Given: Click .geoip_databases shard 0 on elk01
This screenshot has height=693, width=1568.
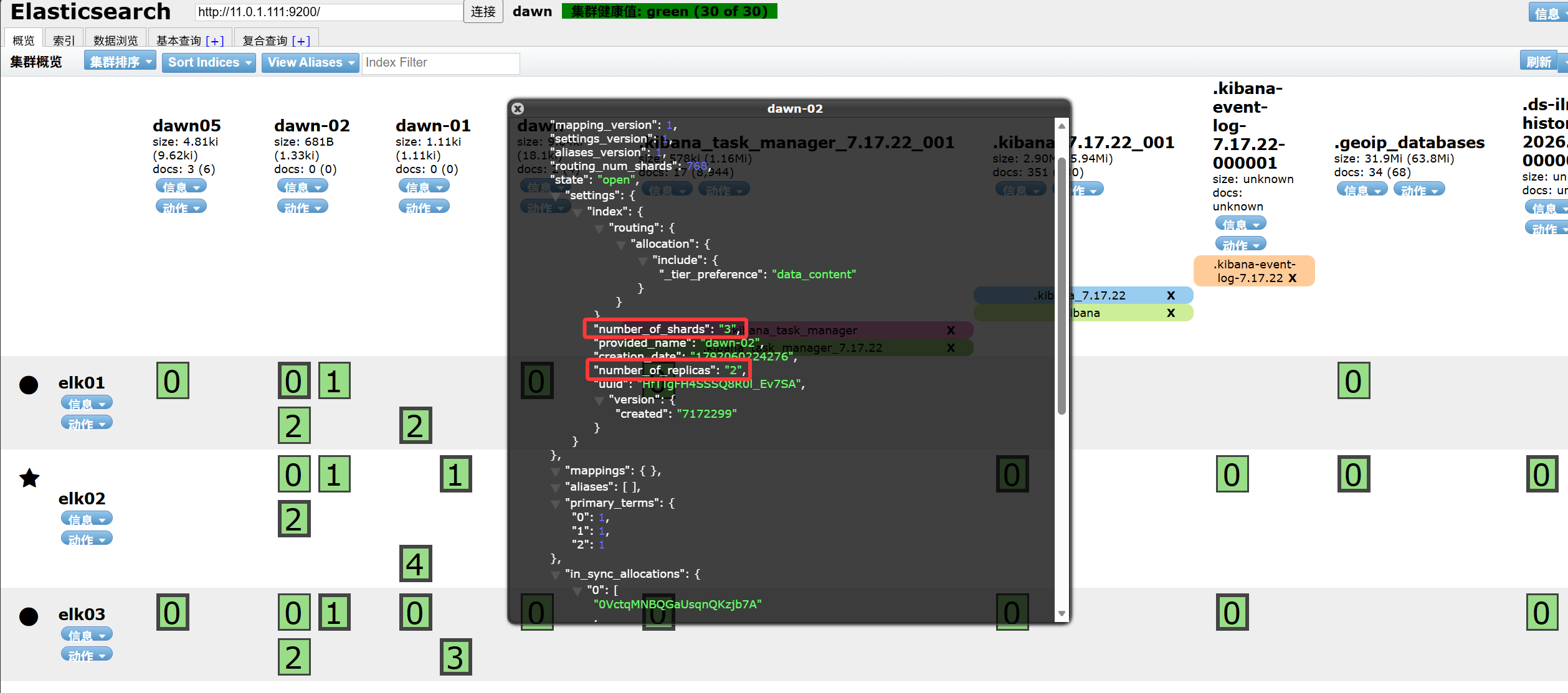Looking at the screenshot, I should (1354, 380).
